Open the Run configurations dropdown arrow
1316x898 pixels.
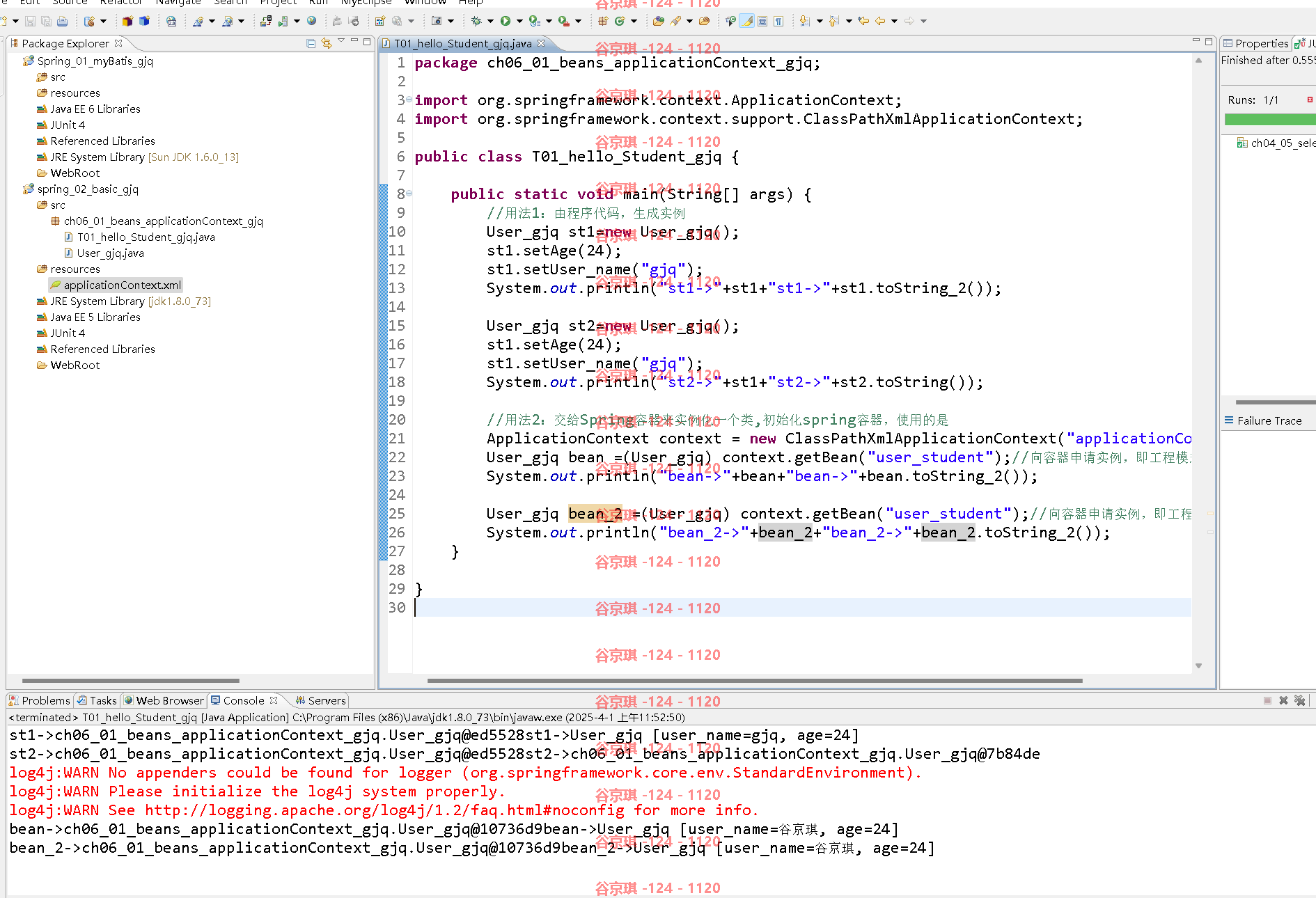[519, 22]
